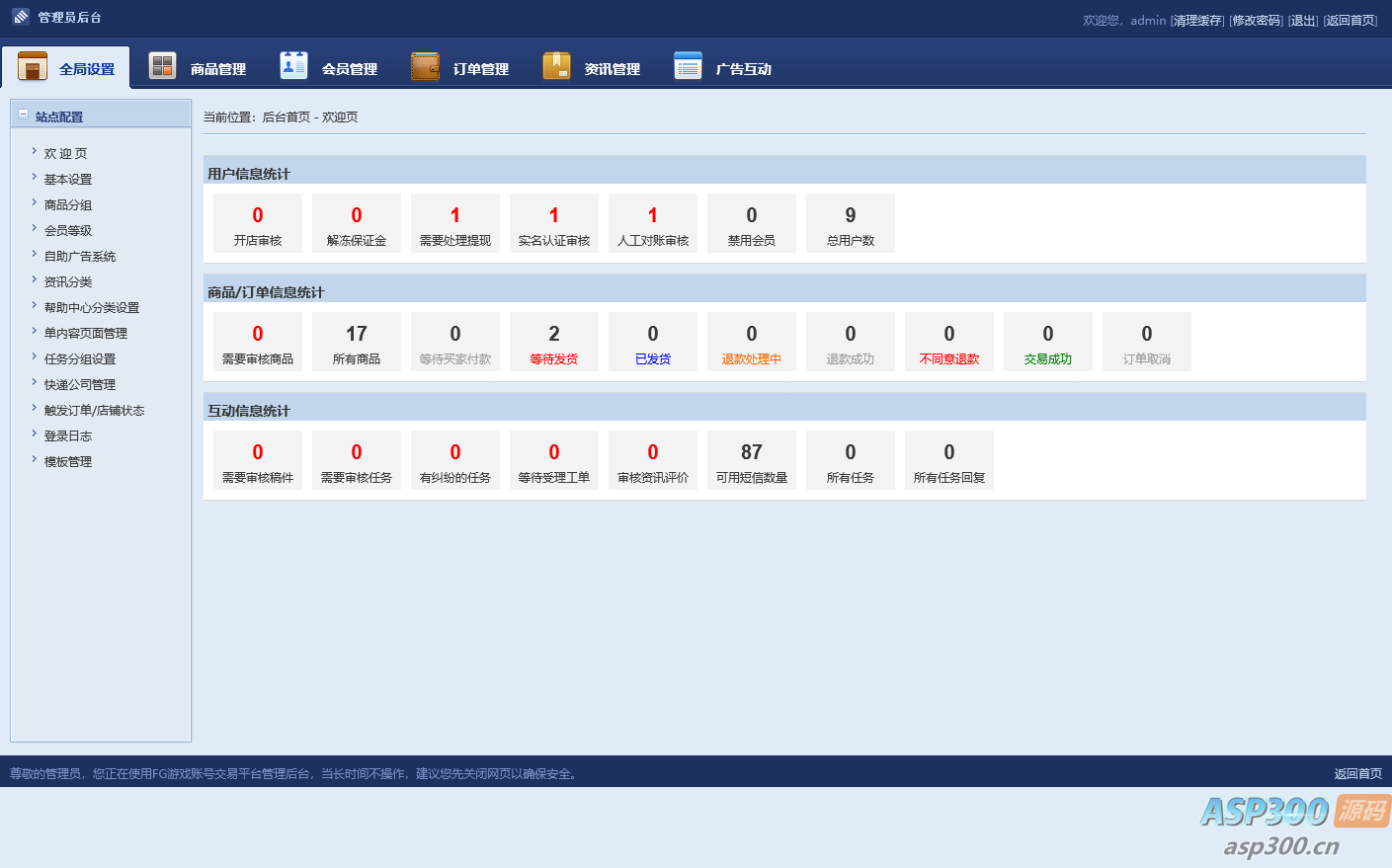This screenshot has height=868, width=1392.
Task: Click the arrow beside 触发订单/店铺状态
Action: tap(34, 408)
